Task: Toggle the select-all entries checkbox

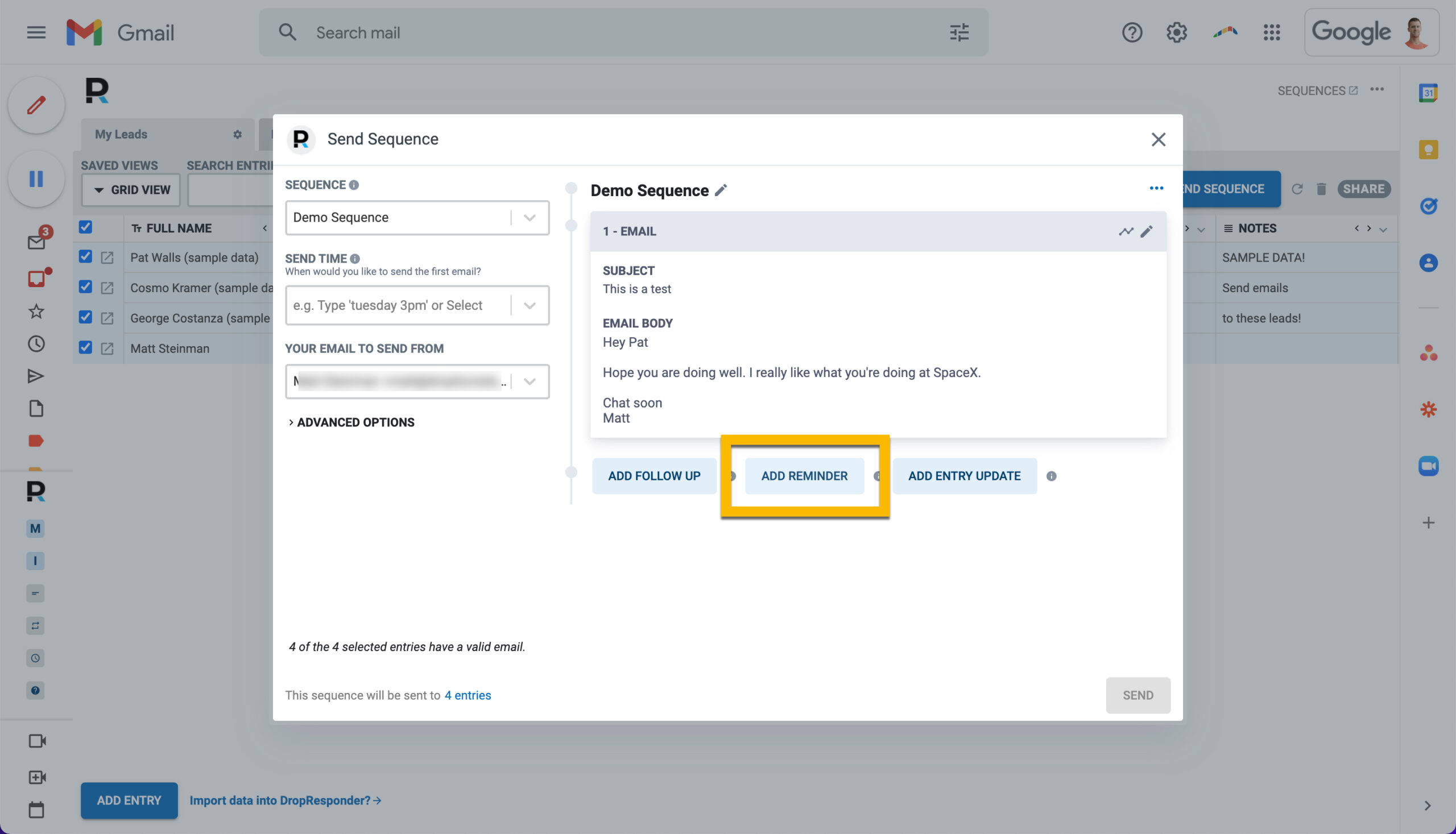Action: pyautogui.click(x=85, y=227)
